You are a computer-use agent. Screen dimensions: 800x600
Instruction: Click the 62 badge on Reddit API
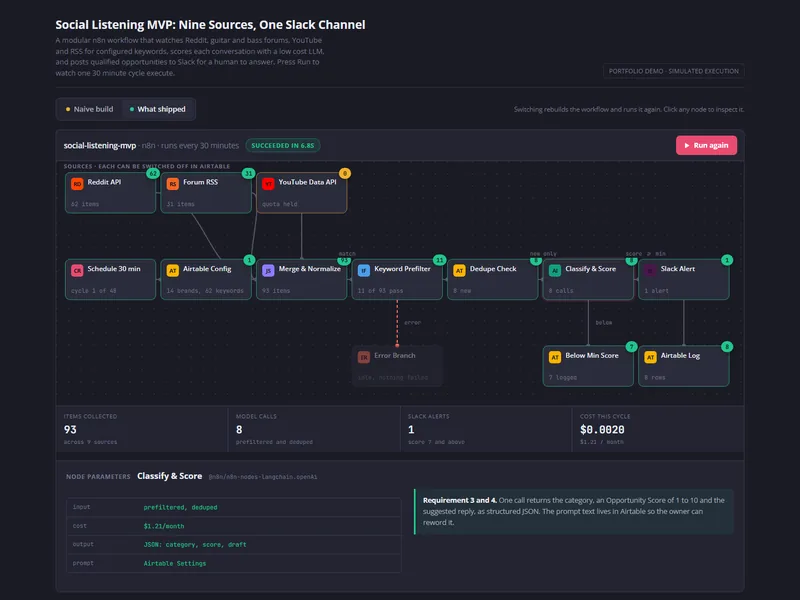(153, 173)
